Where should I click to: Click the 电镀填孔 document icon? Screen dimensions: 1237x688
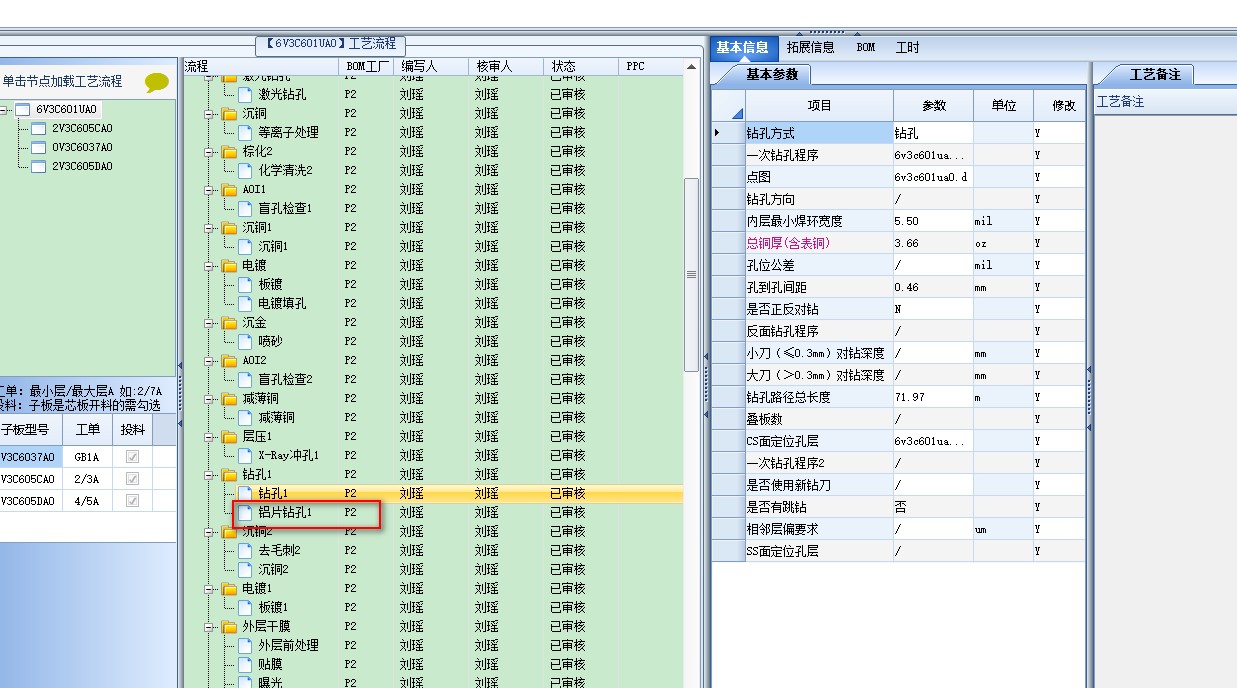245,303
